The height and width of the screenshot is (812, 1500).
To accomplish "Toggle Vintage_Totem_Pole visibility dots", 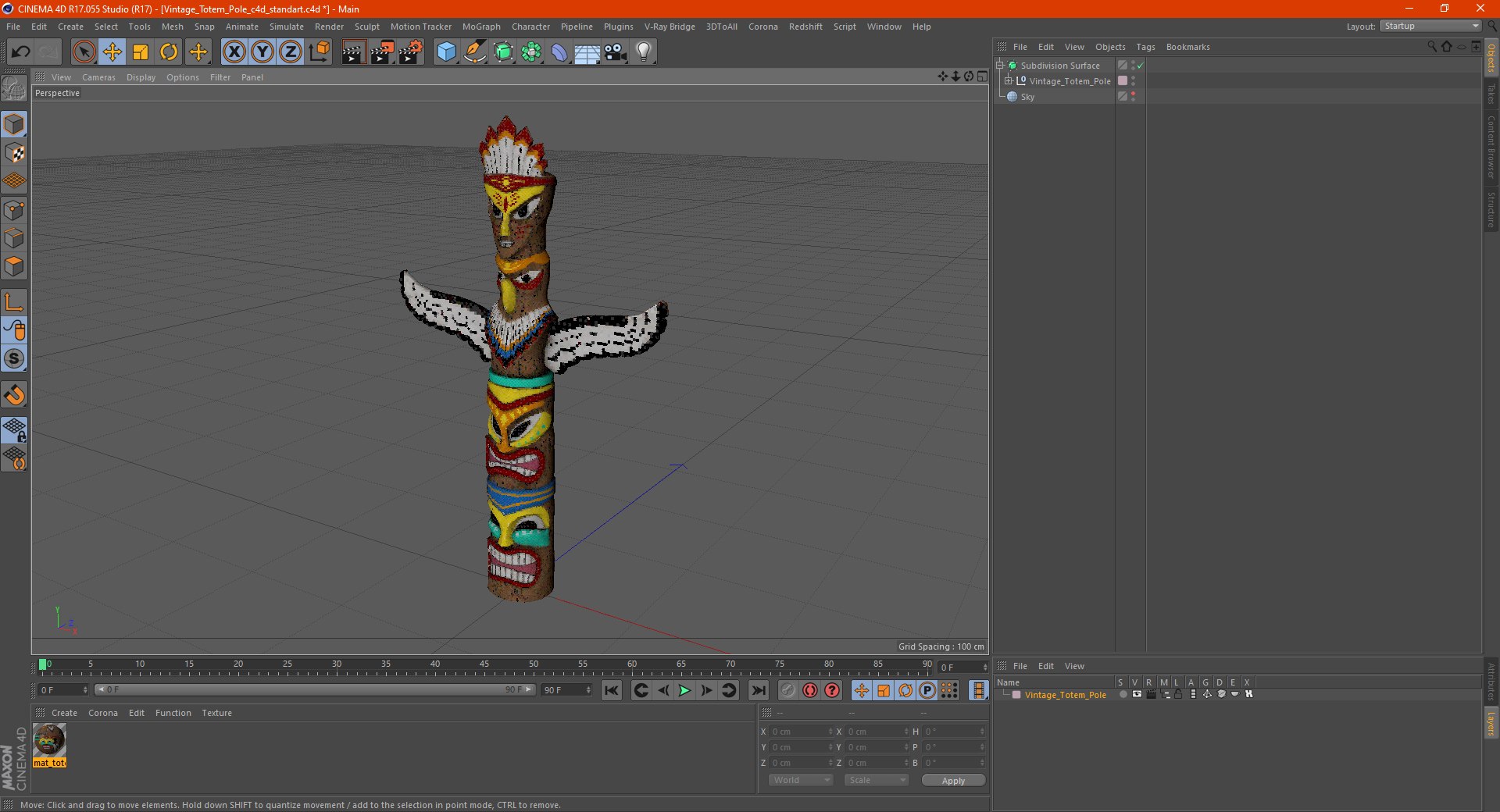I will (1133, 81).
